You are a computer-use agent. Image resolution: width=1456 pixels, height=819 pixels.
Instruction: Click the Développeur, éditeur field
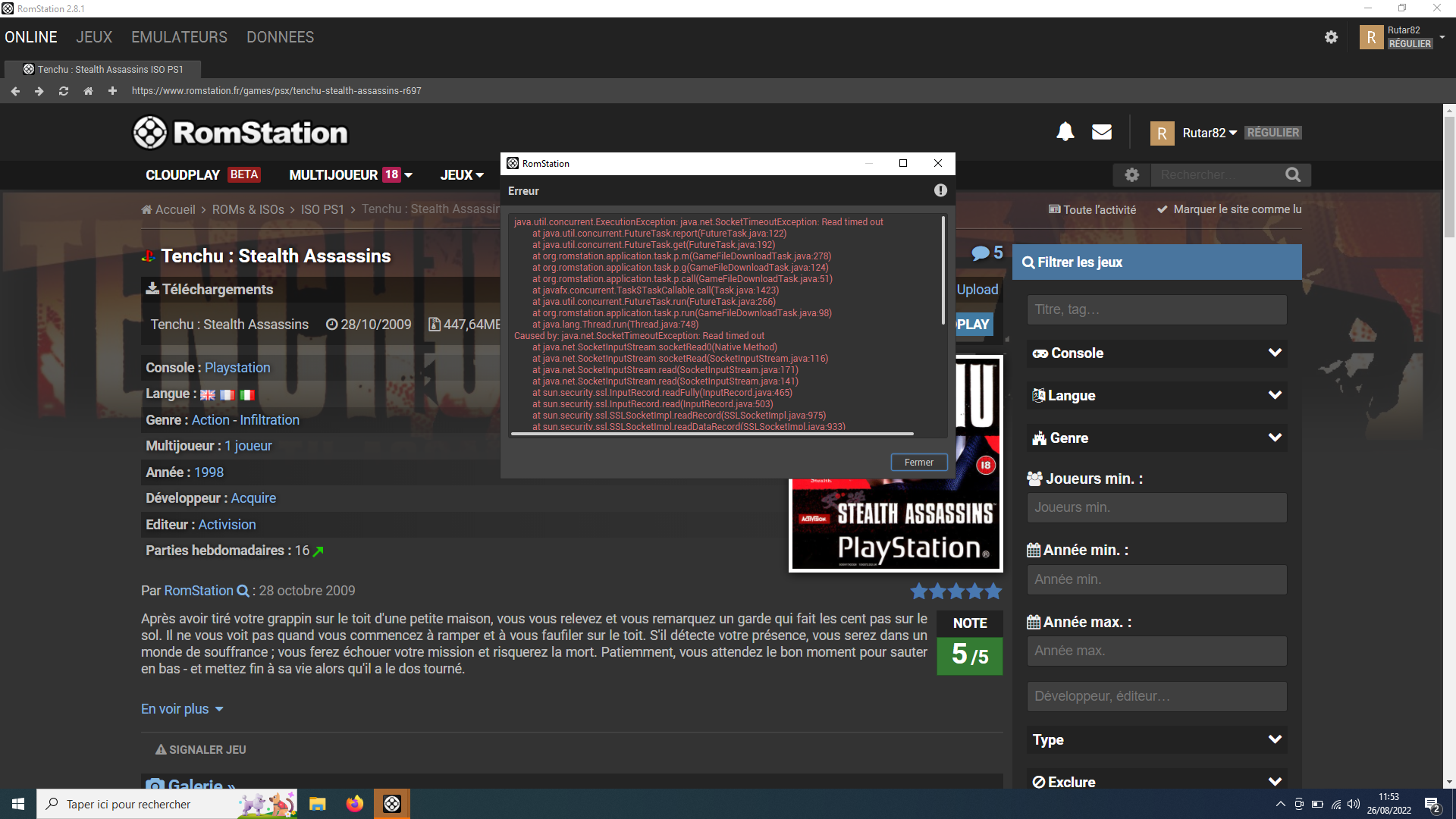click(x=1156, y=696)
